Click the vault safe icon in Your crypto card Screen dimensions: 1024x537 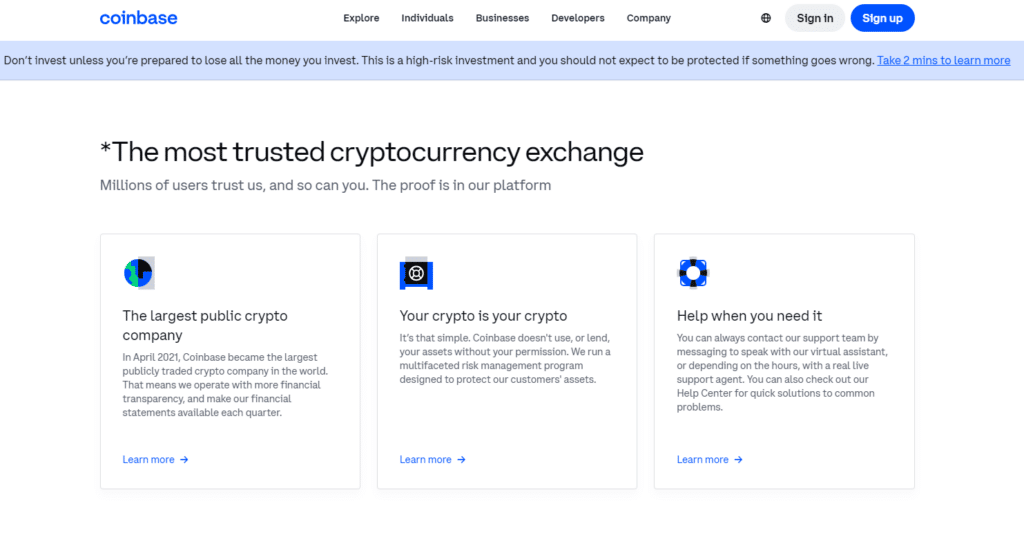click(416, 273)
